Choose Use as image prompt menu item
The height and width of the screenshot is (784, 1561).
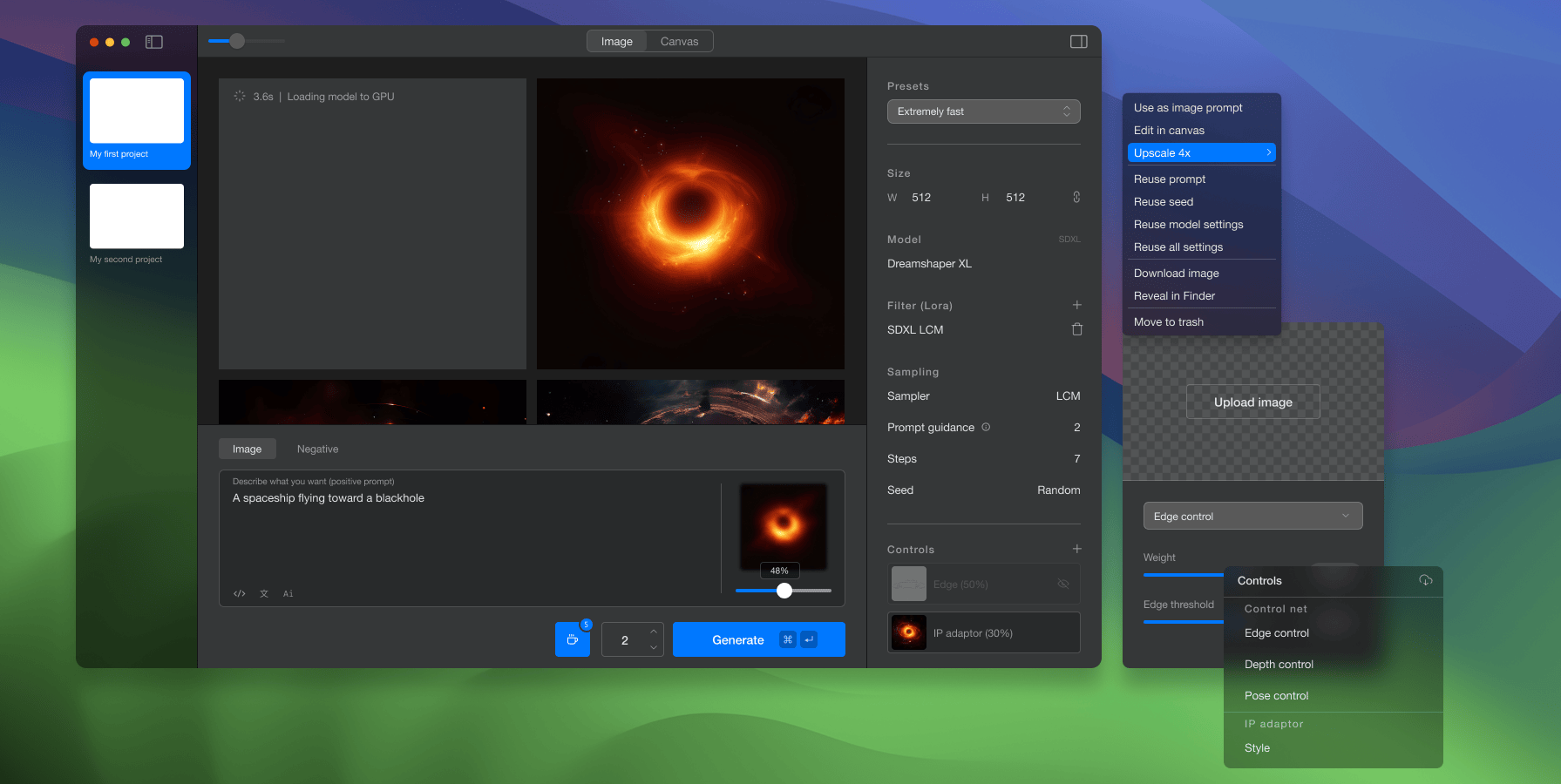point(1201,107)
